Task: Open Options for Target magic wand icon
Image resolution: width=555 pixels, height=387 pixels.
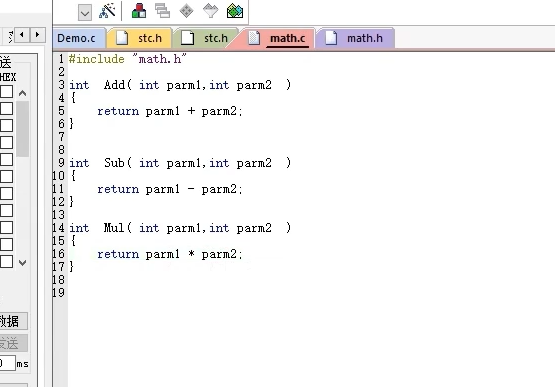Action: click(x=107, y=11)
